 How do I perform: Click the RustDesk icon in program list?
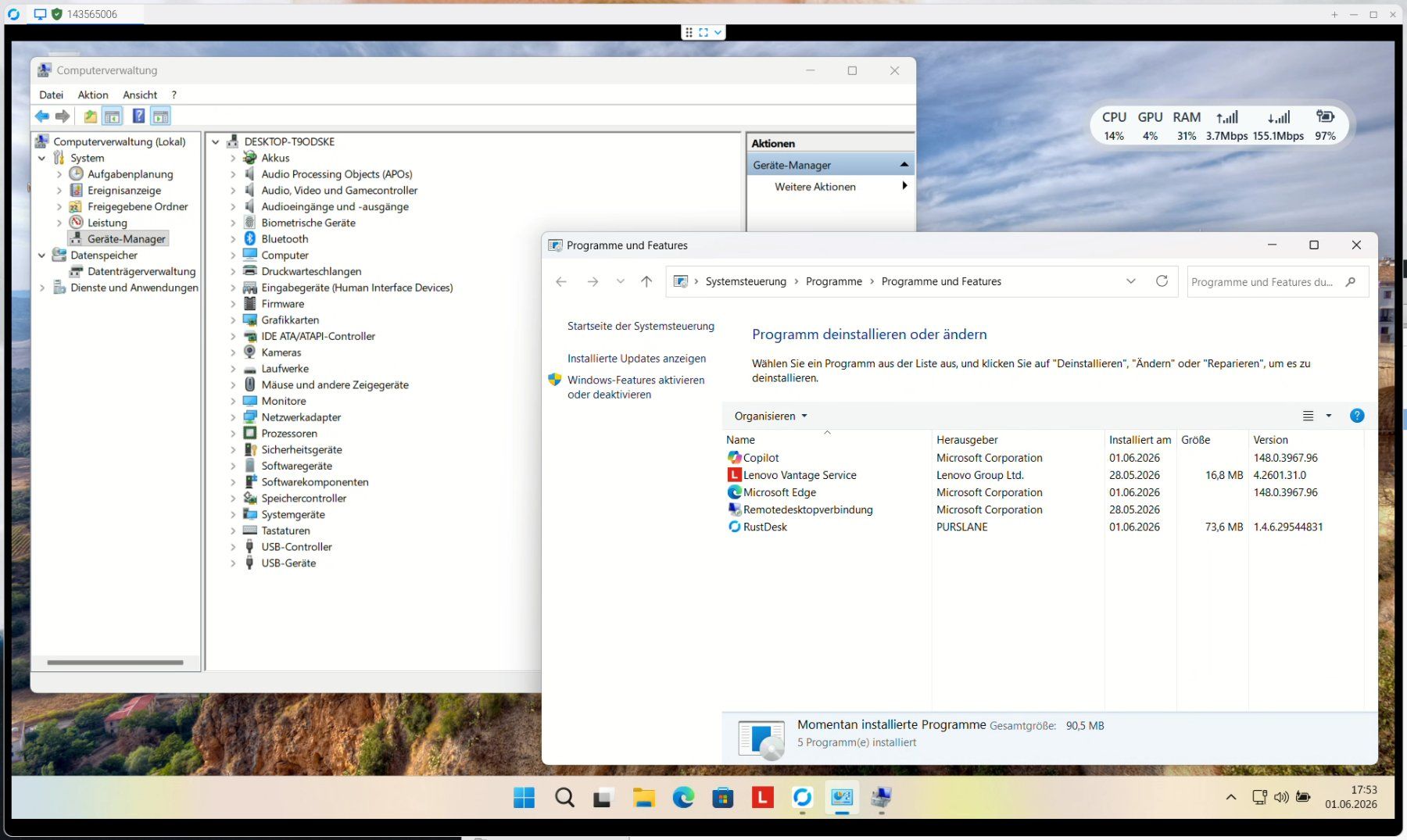(x=734, y=527)
